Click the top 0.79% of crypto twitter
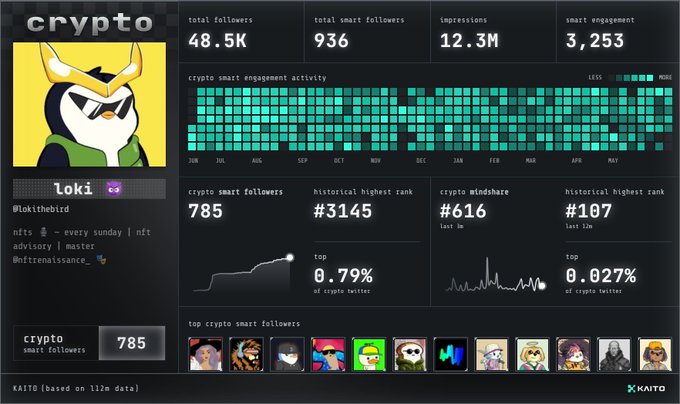The height and width of the screenshot is (404, 680). 343,275
